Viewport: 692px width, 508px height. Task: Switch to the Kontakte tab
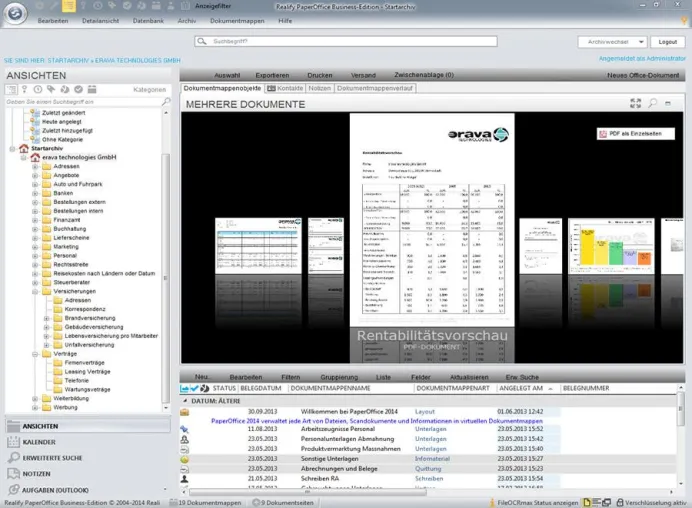[x=285, y=88]
